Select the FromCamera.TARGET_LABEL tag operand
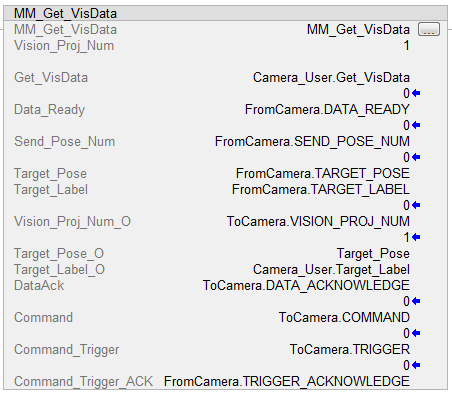 click(x=321, y=189)
